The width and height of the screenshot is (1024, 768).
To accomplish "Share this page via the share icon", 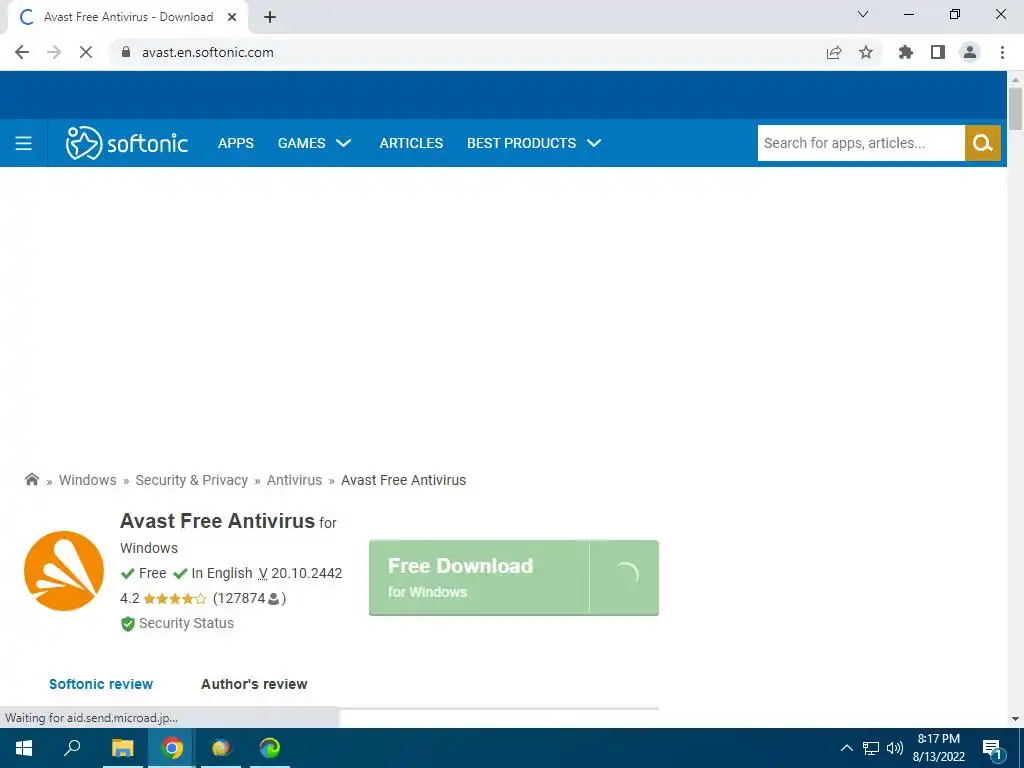I will point(834,52).
